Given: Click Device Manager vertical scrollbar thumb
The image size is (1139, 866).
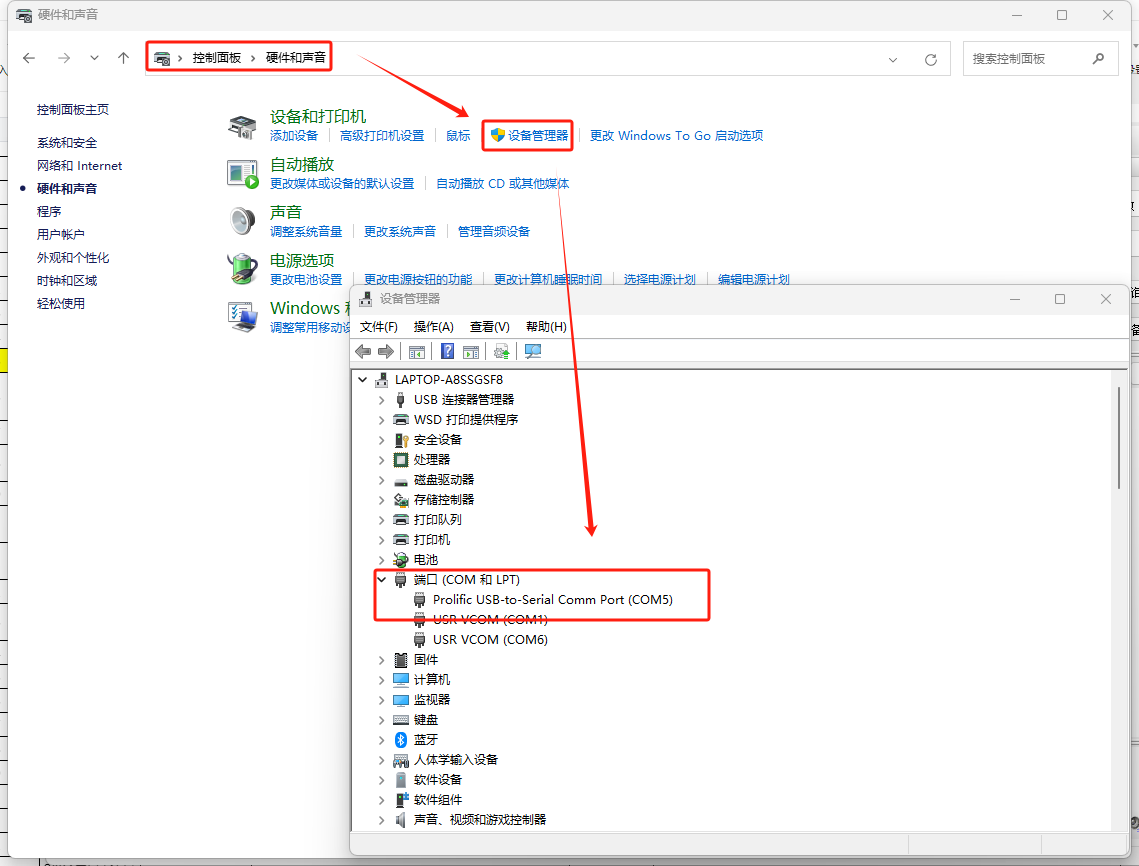Looking at the screenshot, I should point(1119,438).
